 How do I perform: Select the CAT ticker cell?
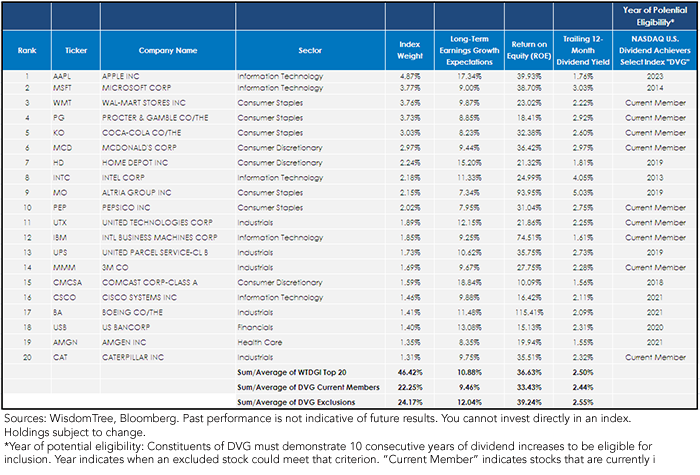[60, 358]
